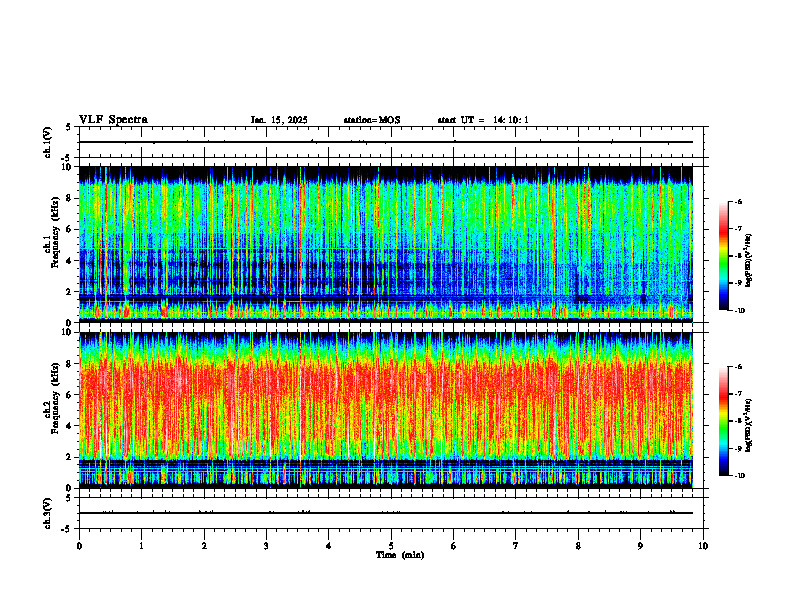Click the "2" kHz tick of ch.1 spectrogram

click(x=70, y=292)
